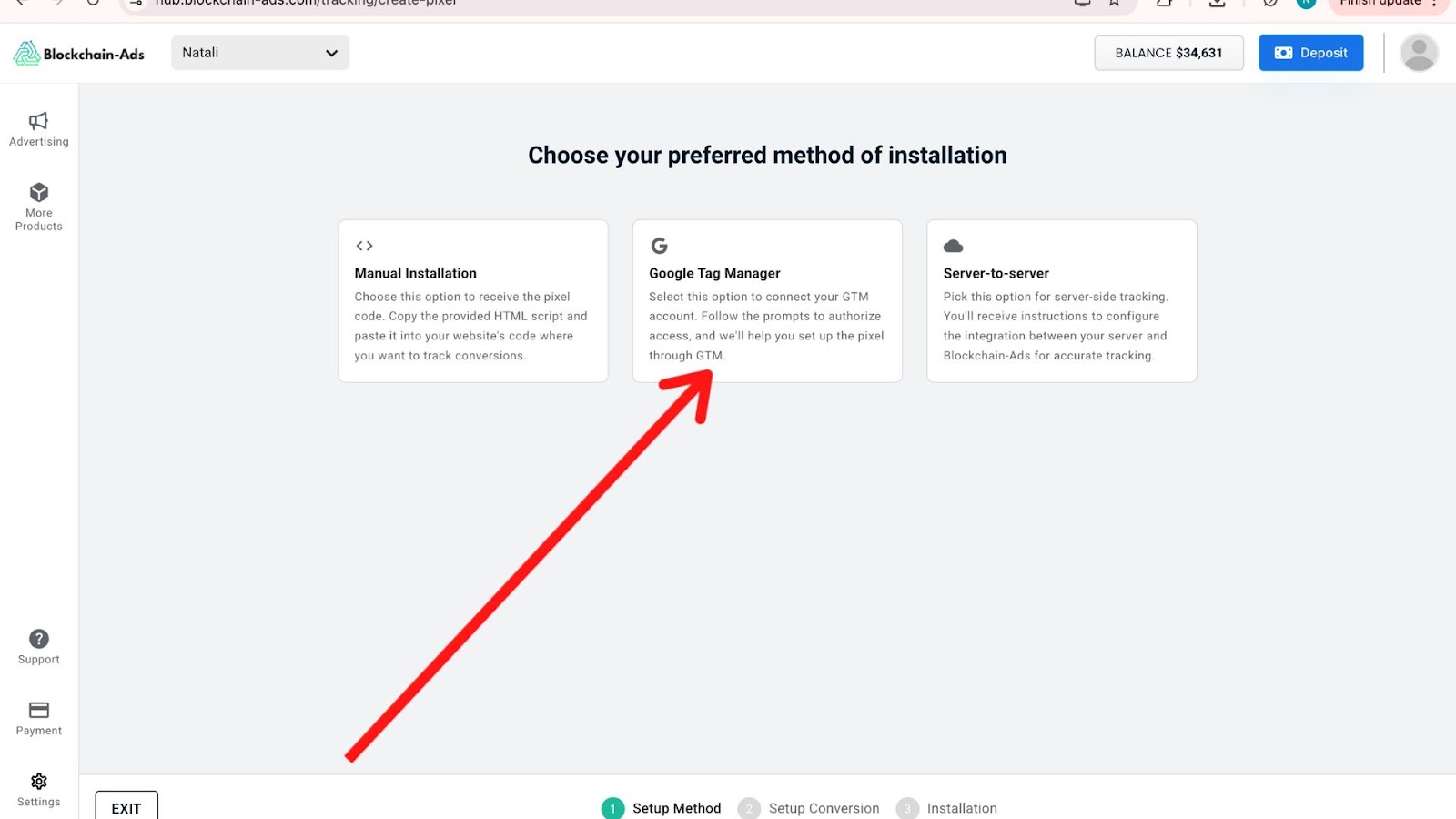This screenshot has height=819, width=1456.
Task: Click the Blockchain-Ads logo
Action: tap(79, 54)
